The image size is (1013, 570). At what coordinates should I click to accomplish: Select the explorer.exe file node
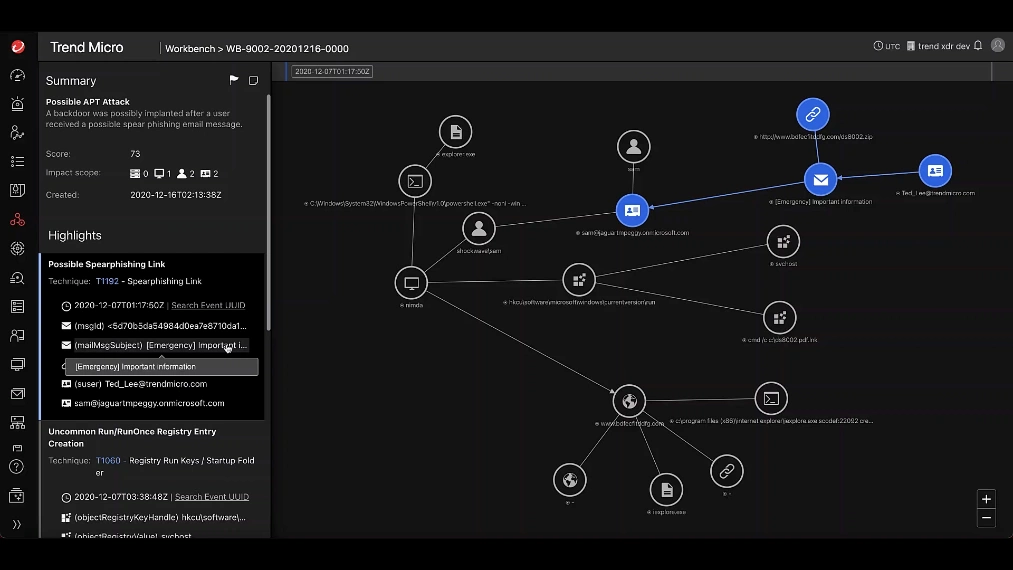(455, 132)
